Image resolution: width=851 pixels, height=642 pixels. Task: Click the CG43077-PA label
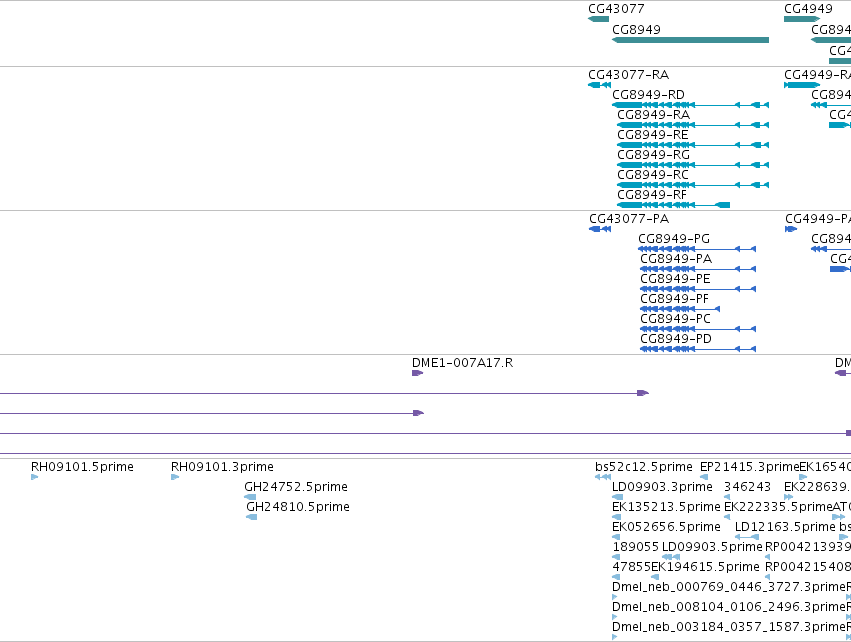click(x=629, y=219)
